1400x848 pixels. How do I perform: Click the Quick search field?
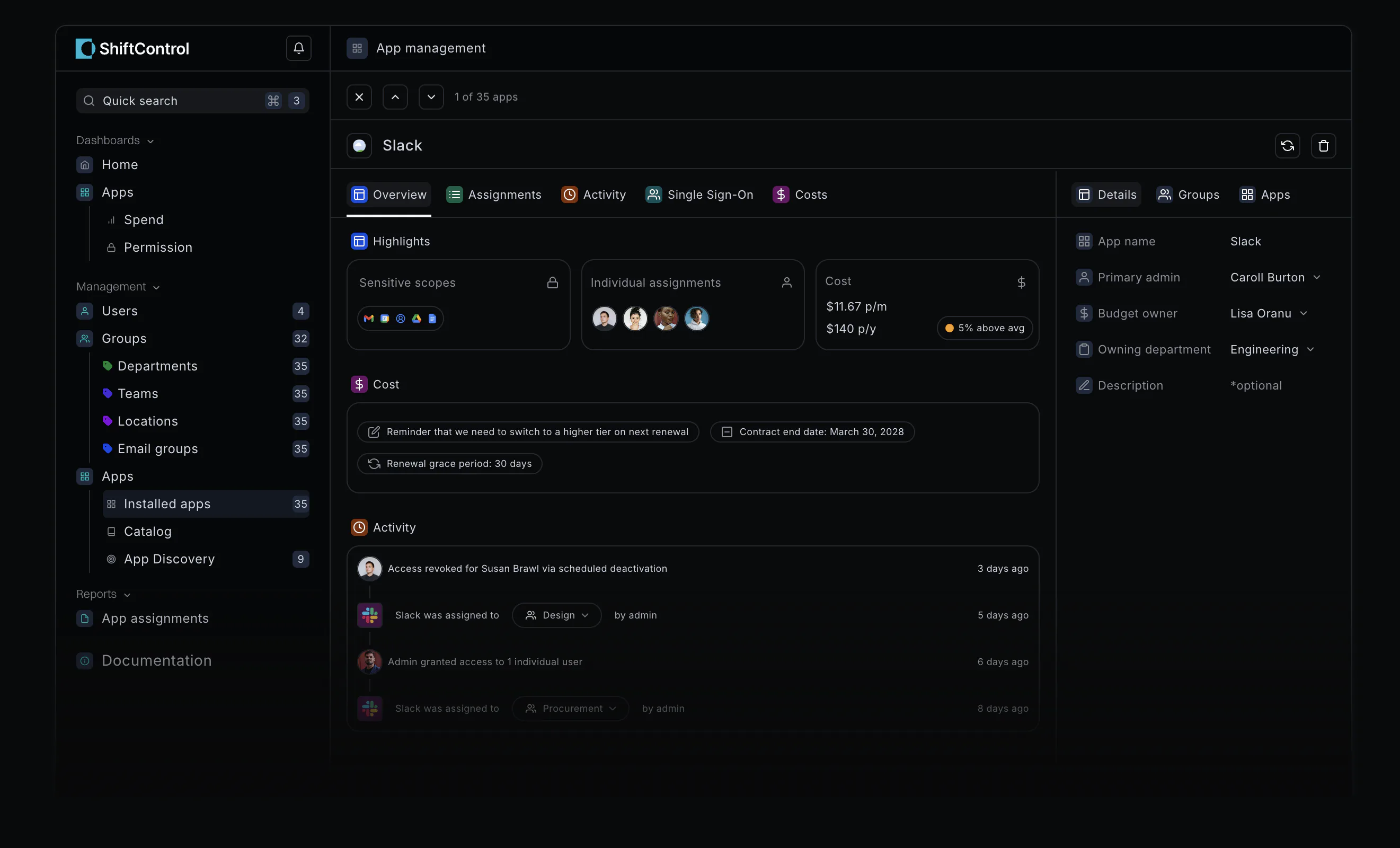coord(192,101)
